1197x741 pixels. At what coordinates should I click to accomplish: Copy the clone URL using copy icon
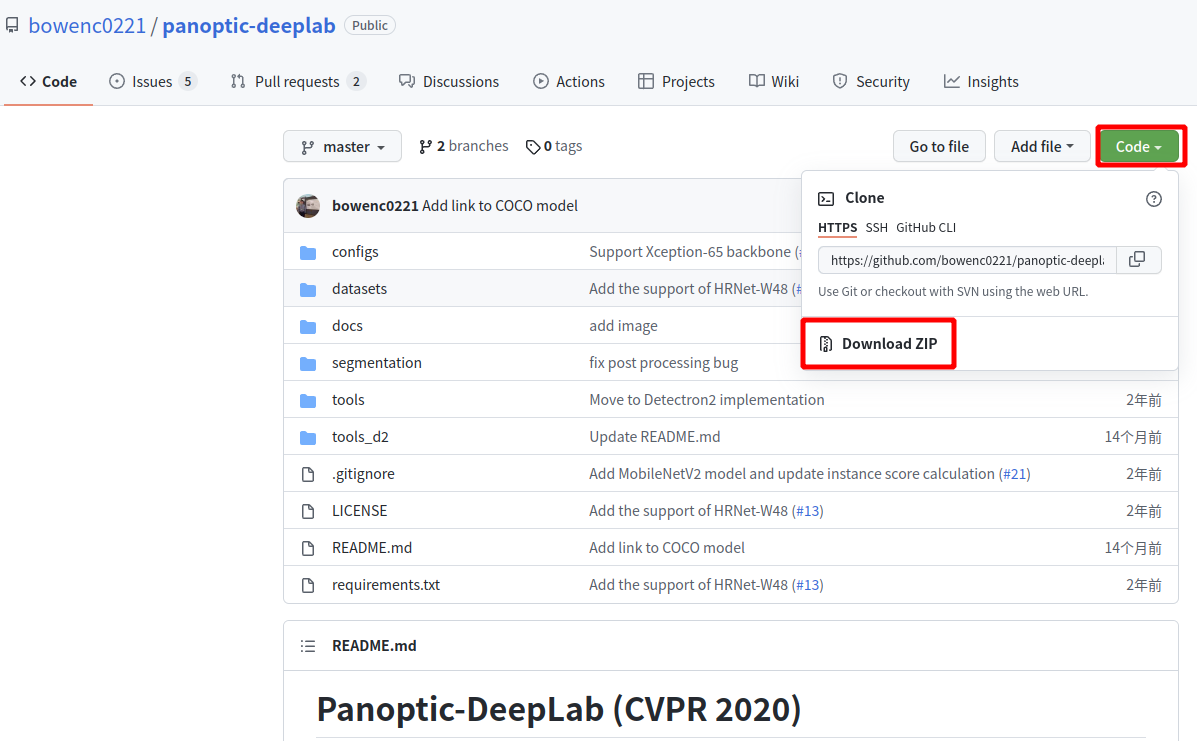tap(1138, 259)
